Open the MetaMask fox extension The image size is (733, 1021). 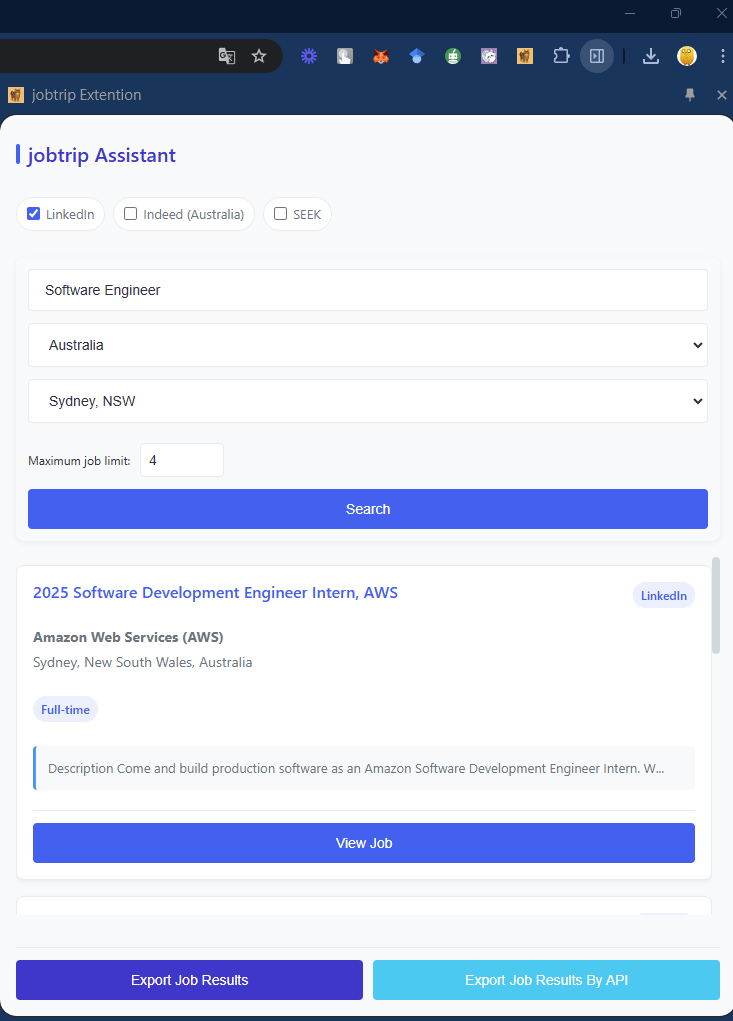[381, 56]
